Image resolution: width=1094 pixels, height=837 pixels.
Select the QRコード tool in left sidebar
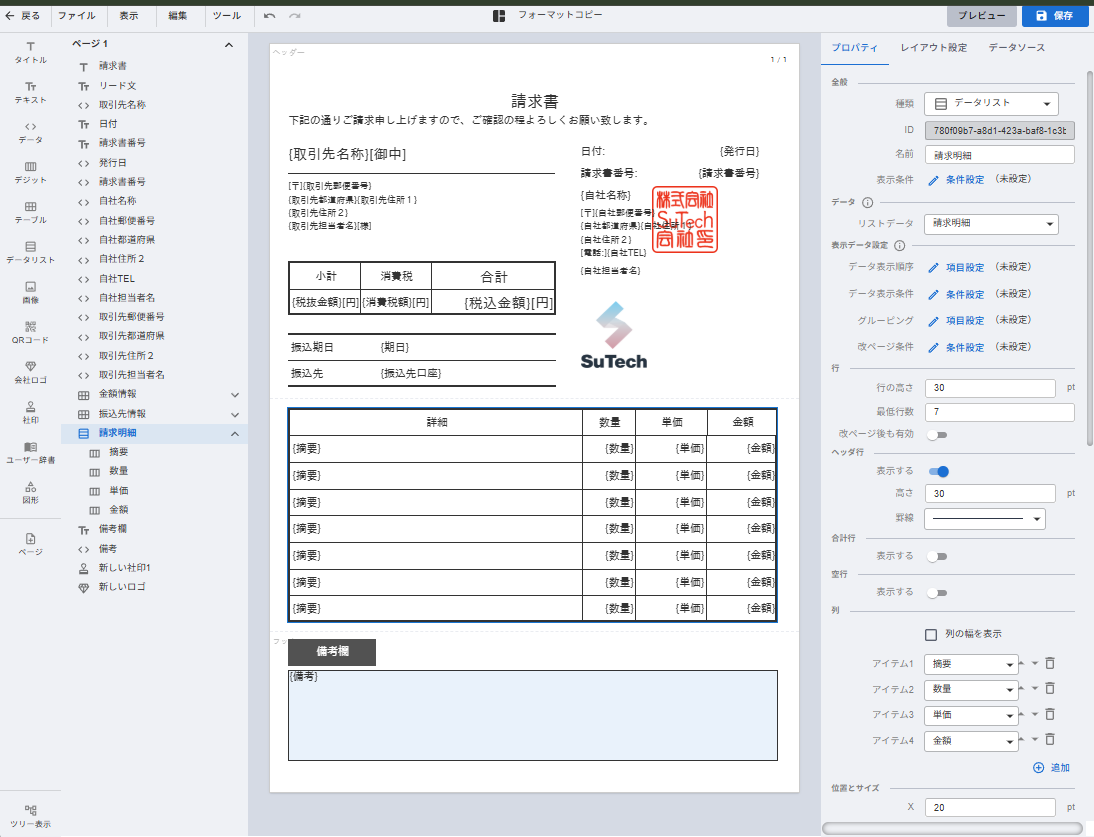[30, 332]
